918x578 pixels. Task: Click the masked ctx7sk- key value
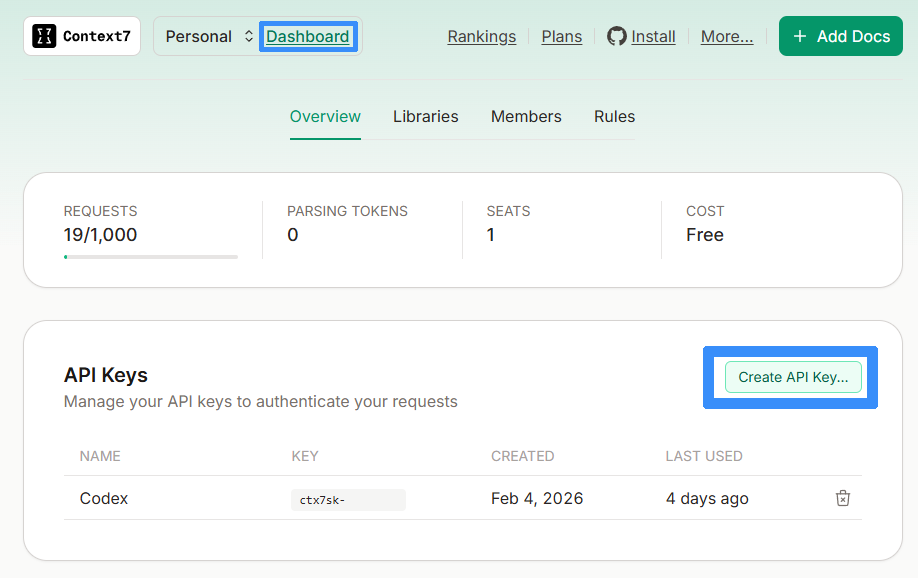(347, 499)
